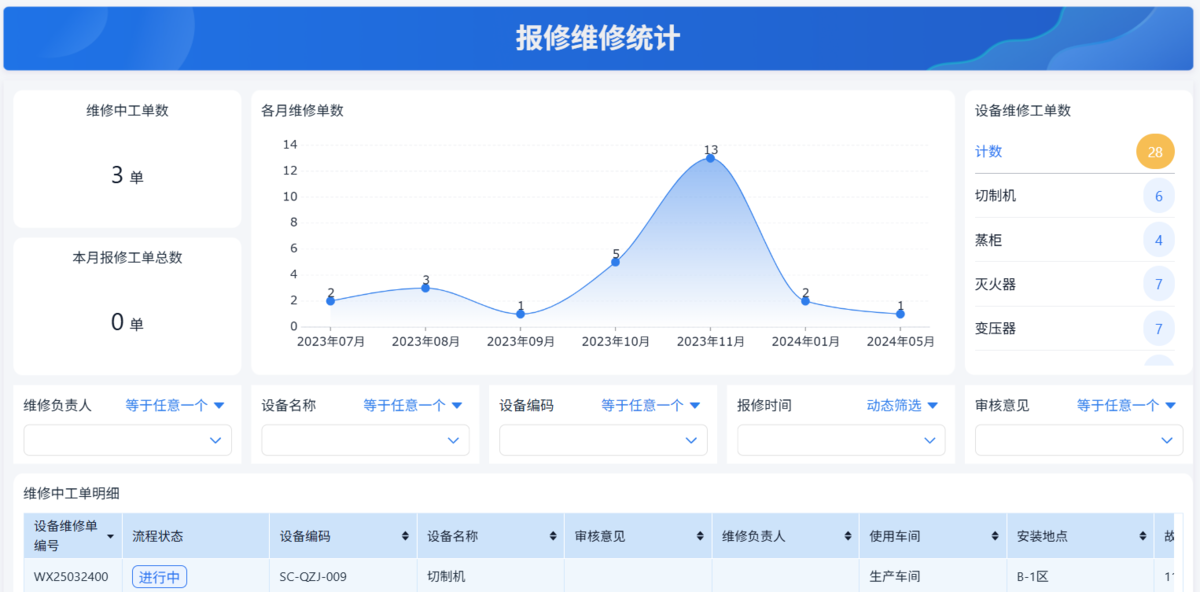Sort the 使用车间 column by its sort icon

tap(996, 535)
